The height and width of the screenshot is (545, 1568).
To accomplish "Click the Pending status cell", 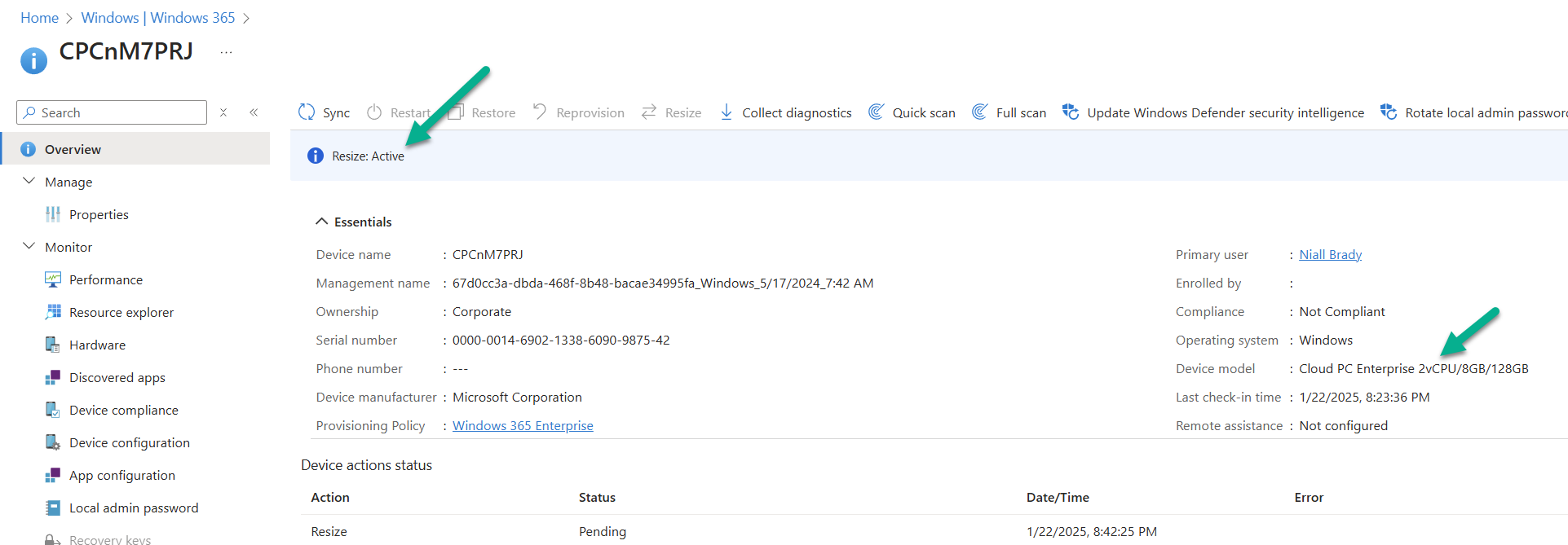I will point(603,531).
